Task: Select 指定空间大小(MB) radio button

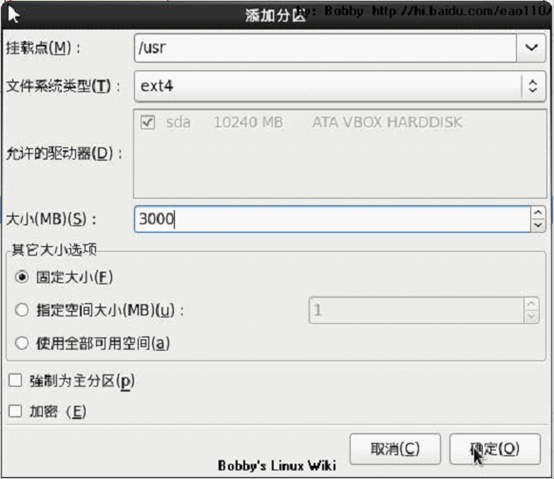Action: tap(22, 310)
